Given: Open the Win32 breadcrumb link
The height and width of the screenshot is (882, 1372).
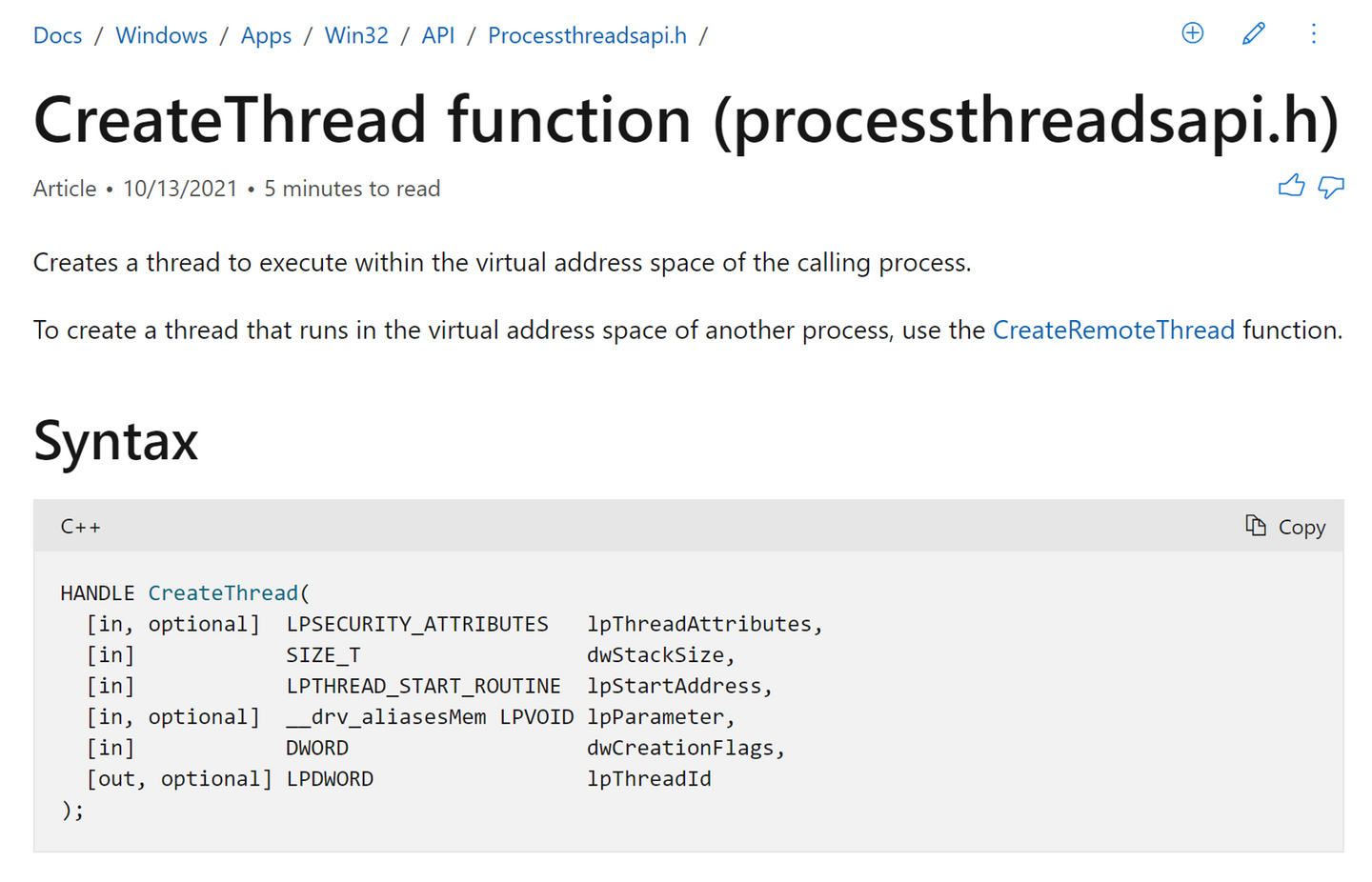Looking at the screenshot, I should click(356, 35).
